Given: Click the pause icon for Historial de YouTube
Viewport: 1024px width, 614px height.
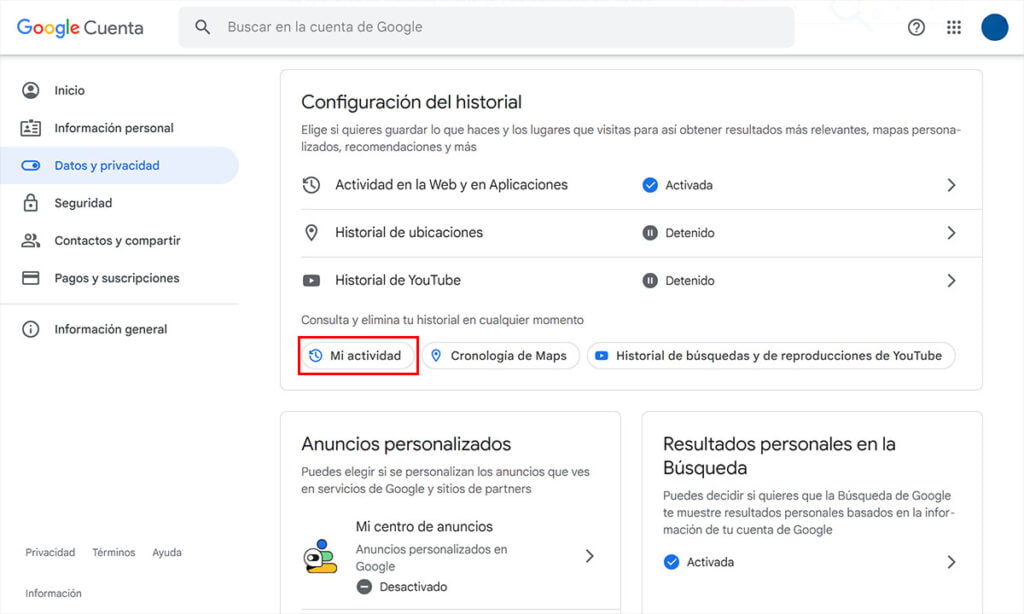Looking at the screenshot, I should pyautogui.click(x=650, y=281).
